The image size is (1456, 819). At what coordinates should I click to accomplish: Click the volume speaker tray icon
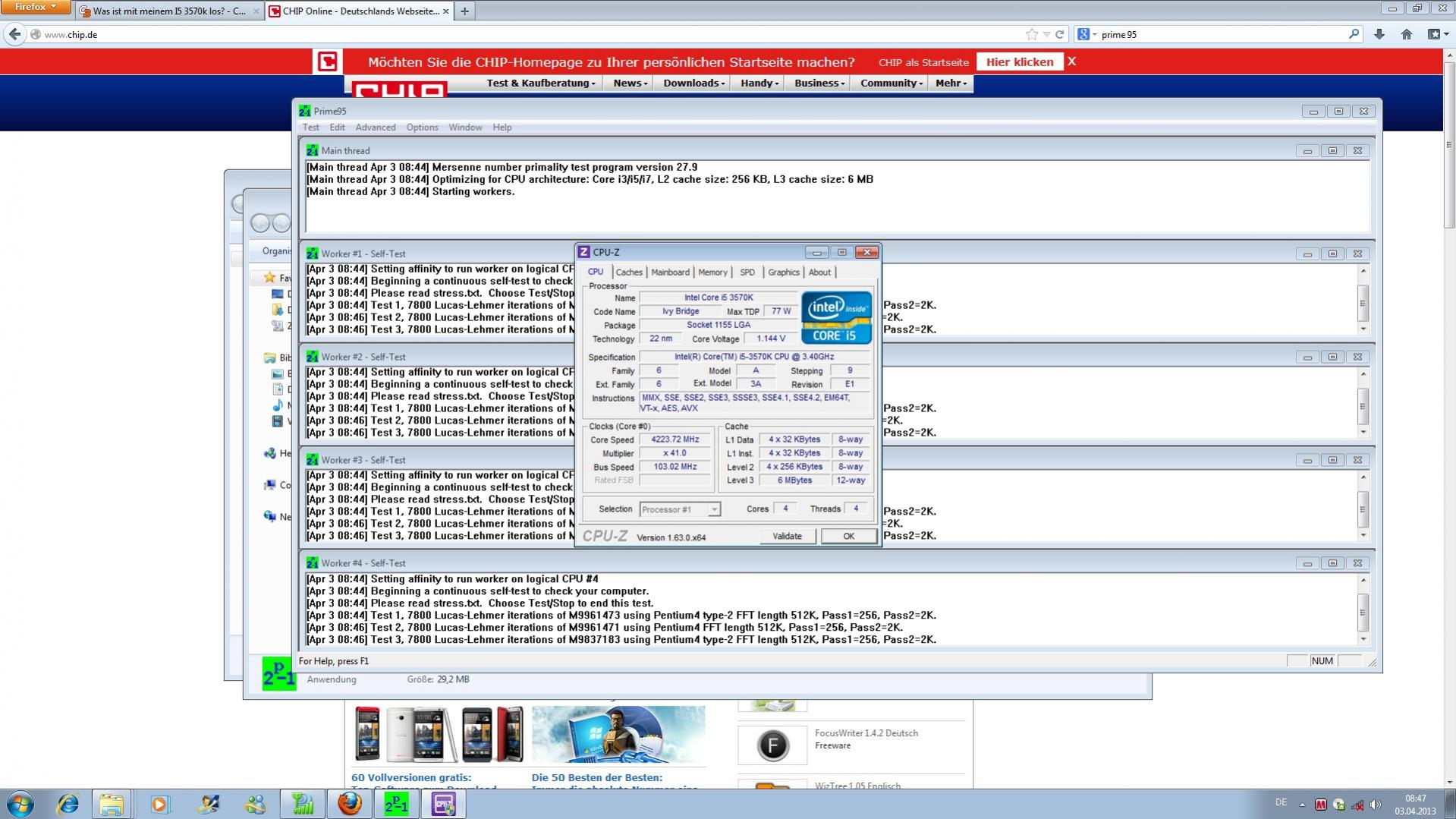point(1375,805)
